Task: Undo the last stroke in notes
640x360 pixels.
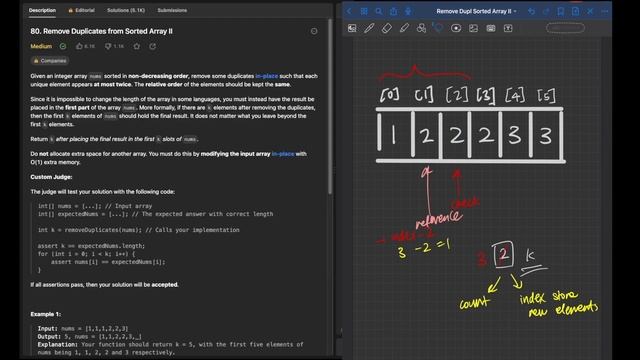Action: point(531,11)
